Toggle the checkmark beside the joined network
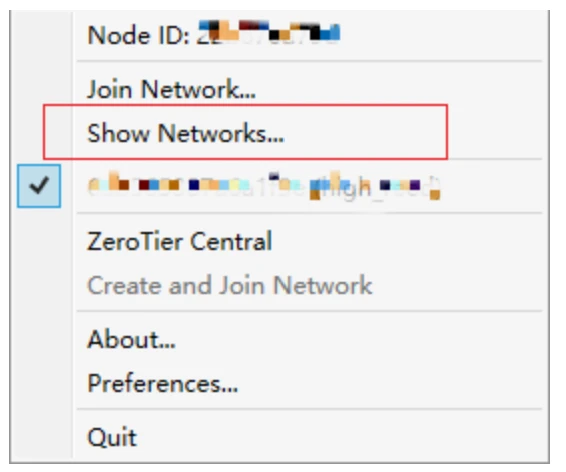566x472 pixels. click(39, 186)
